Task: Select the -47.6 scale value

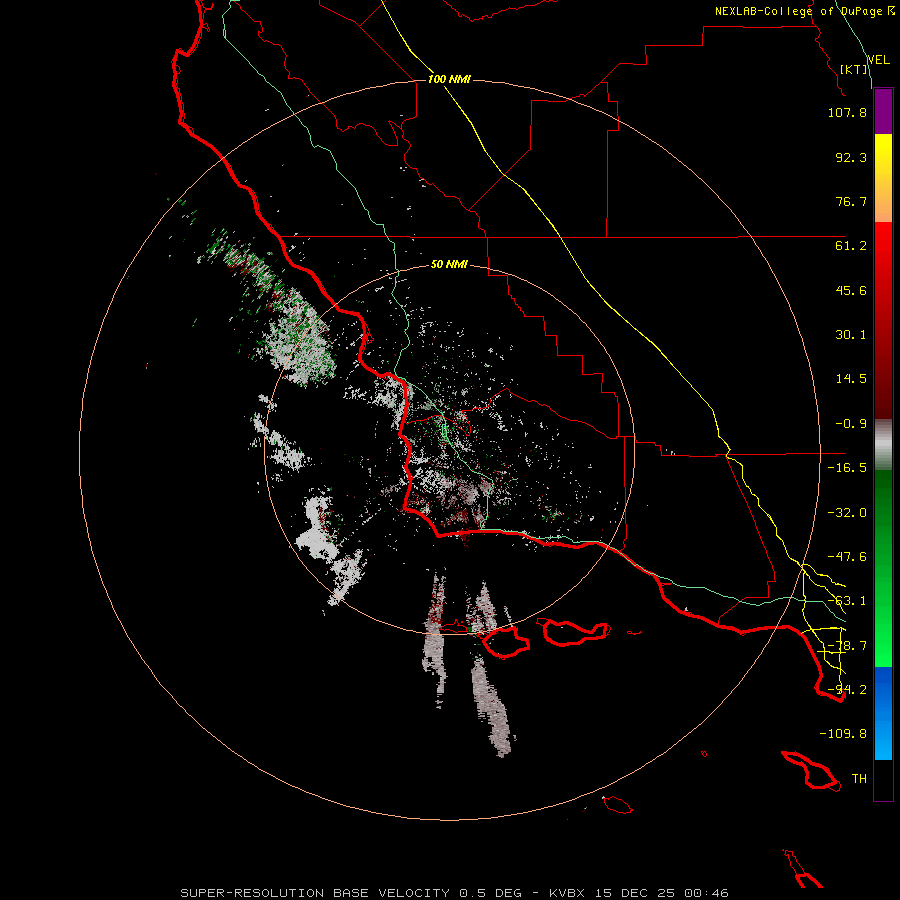Action: 847,557
